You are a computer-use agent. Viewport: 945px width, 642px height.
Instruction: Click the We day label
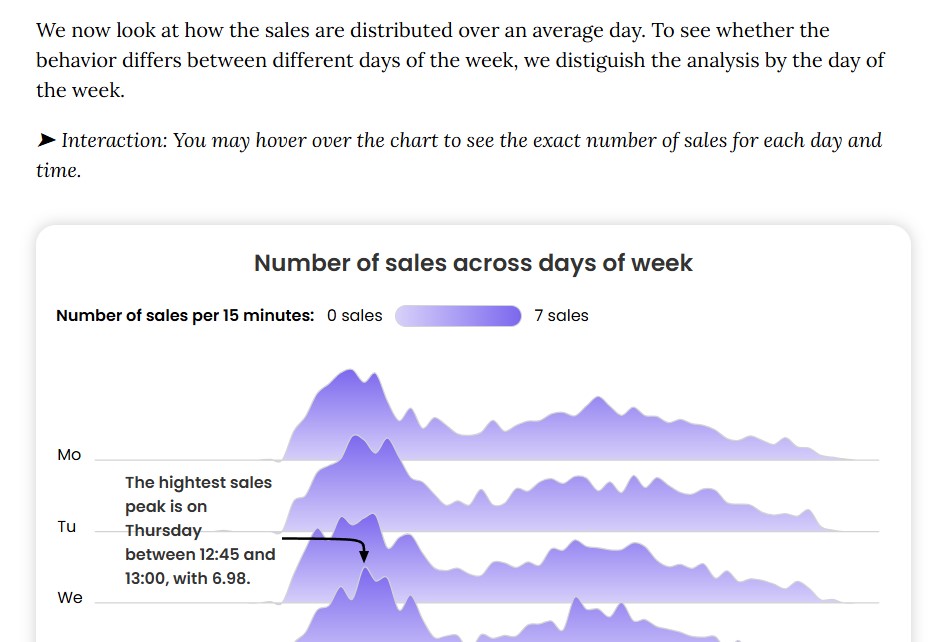69,597
